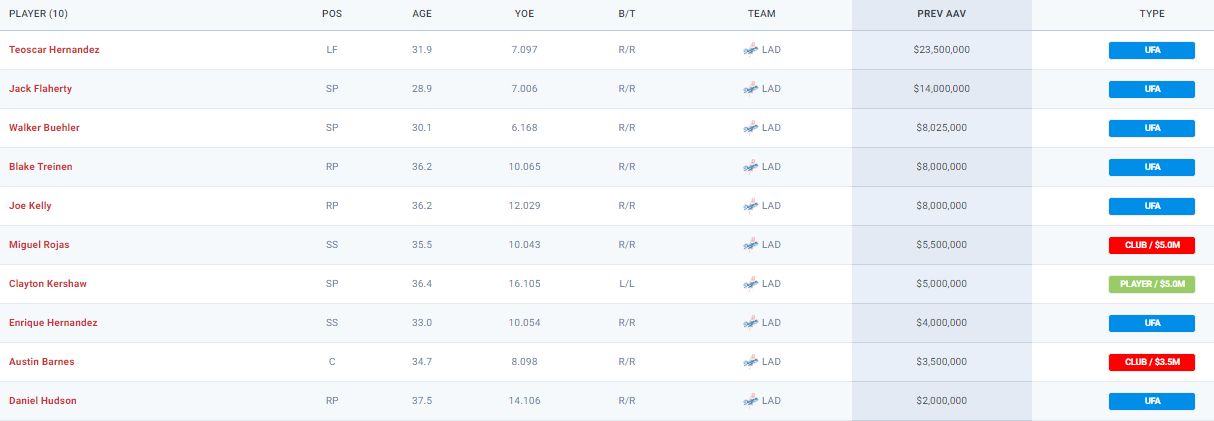Click the Dodgers logo in Jack Flaherty row

pos(750,89)
